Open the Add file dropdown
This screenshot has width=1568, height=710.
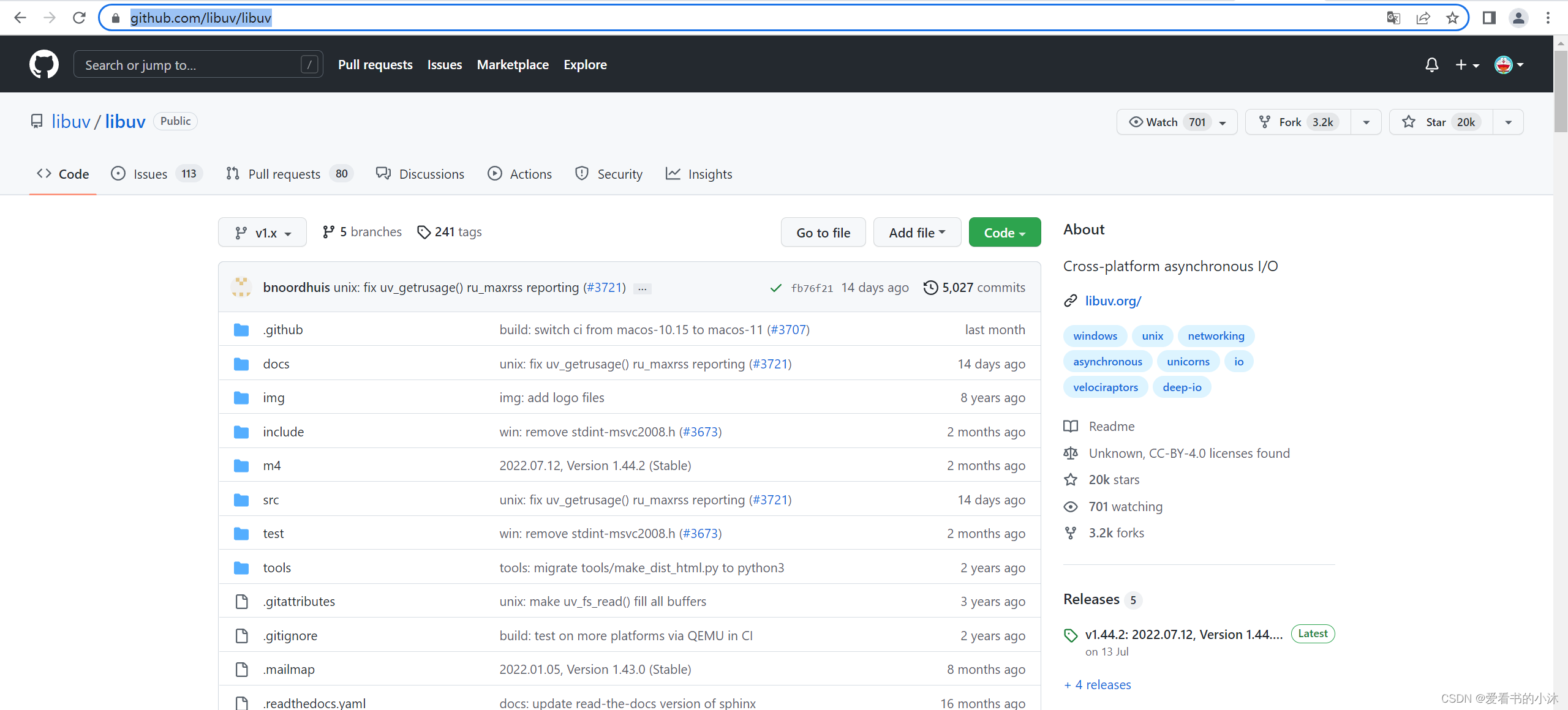click(916, 233)
